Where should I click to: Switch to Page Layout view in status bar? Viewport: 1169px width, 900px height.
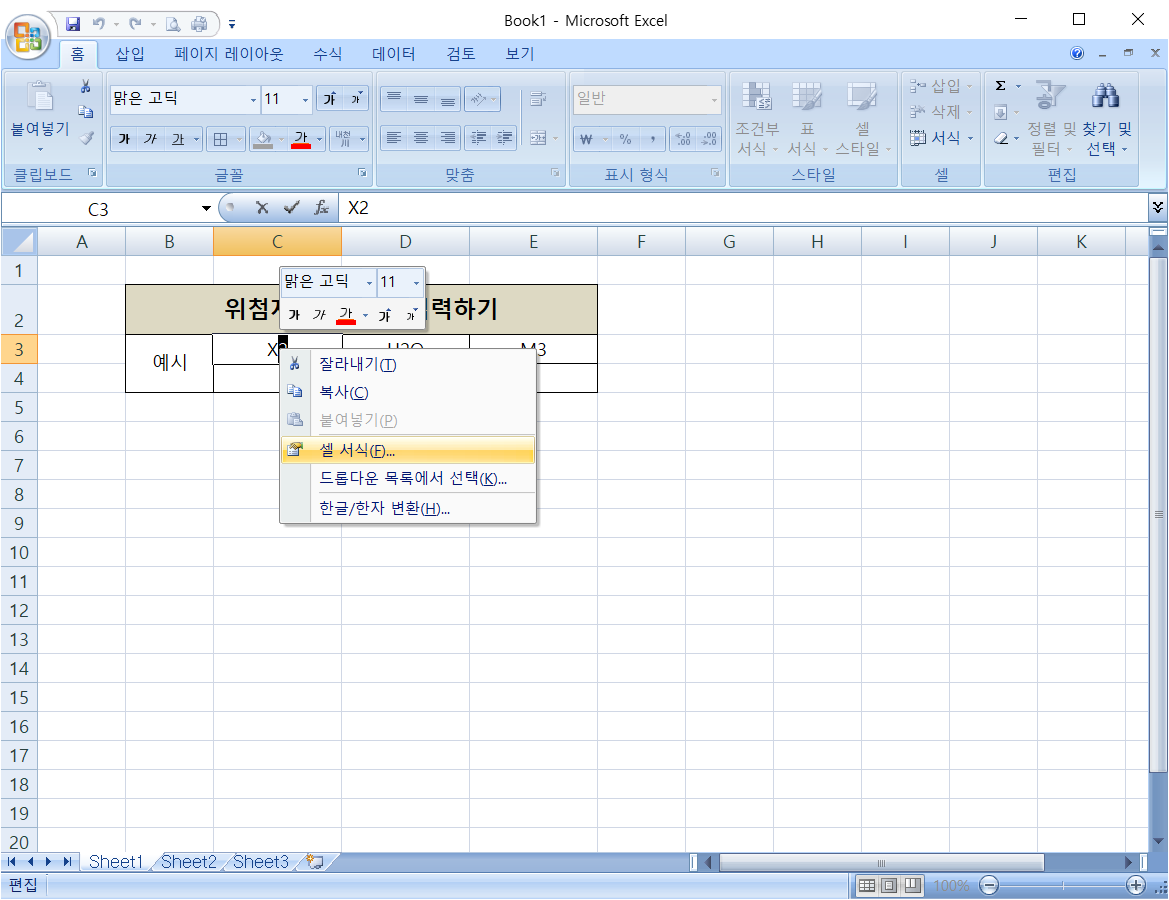click(x=889, y=885)
